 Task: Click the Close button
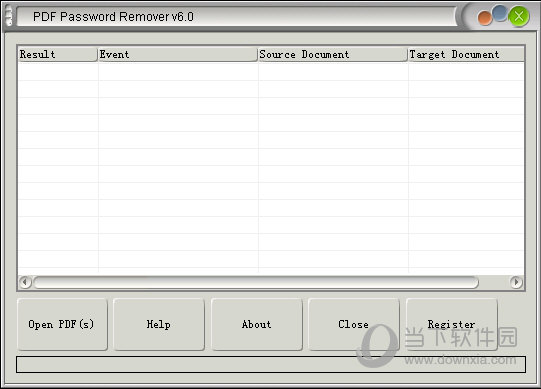(354, 324)
